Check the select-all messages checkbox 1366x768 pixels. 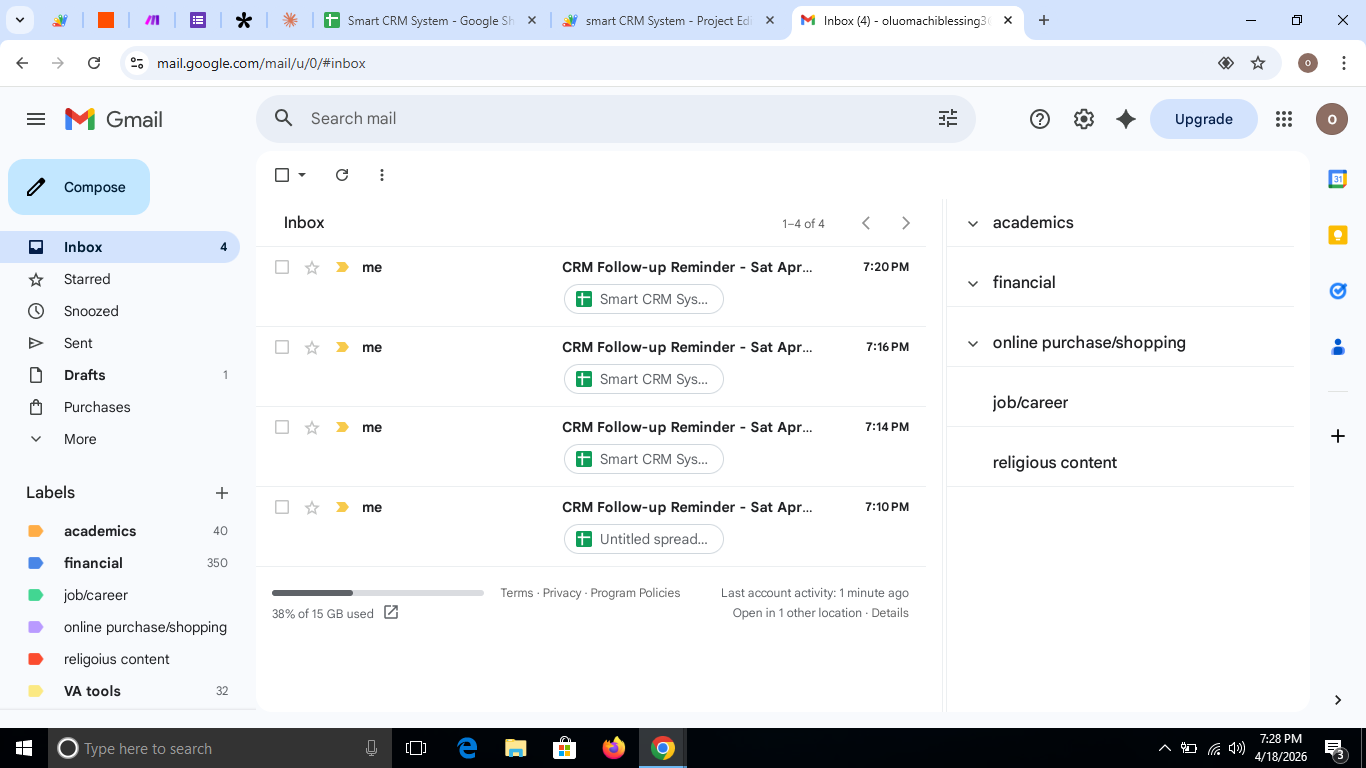pyautogui.click(x=281, y=174)
